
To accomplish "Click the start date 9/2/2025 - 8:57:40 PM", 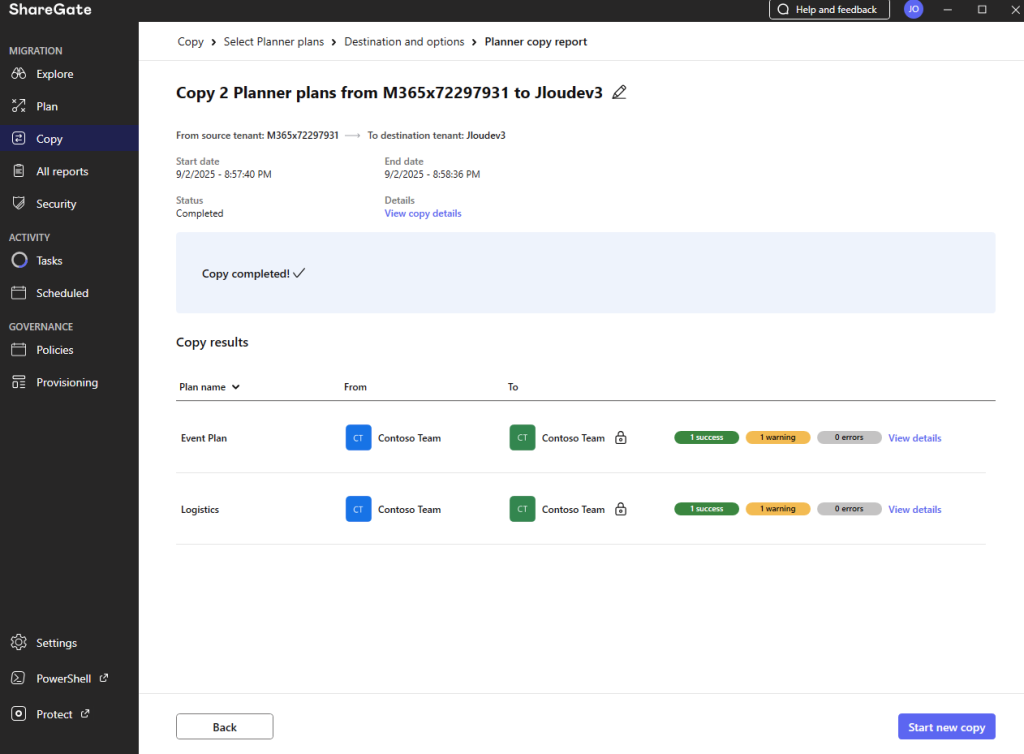I will coord(223,174).
